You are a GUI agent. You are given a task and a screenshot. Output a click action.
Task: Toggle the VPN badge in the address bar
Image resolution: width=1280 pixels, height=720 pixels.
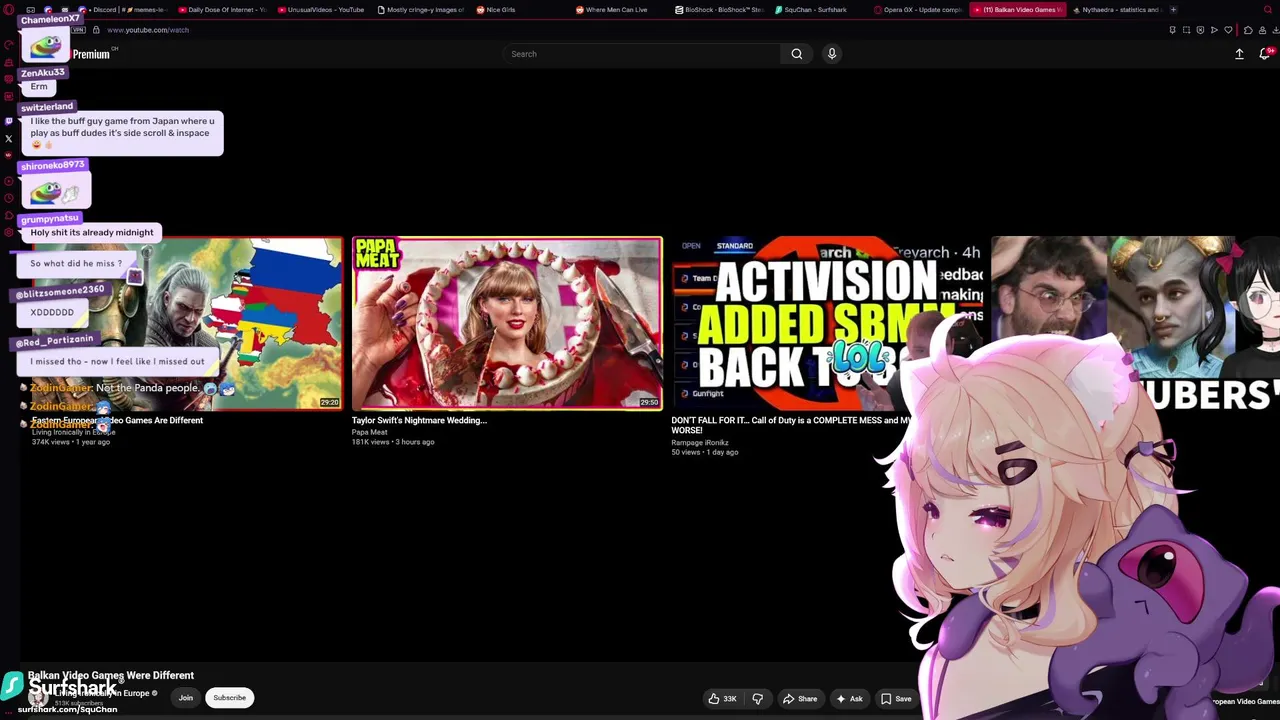[79, 30]
